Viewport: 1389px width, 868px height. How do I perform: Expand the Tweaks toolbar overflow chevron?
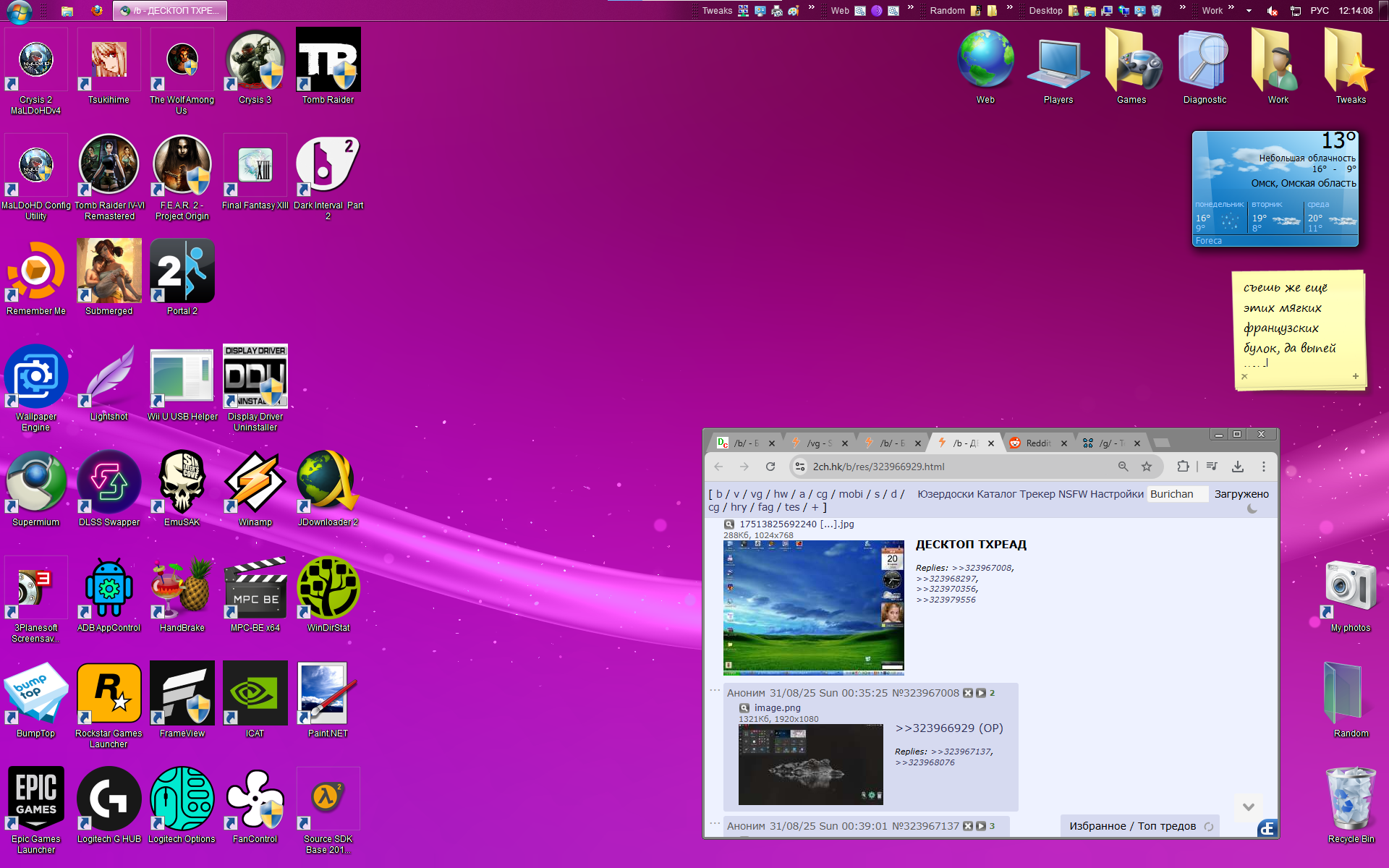click(x=812, y=8)
